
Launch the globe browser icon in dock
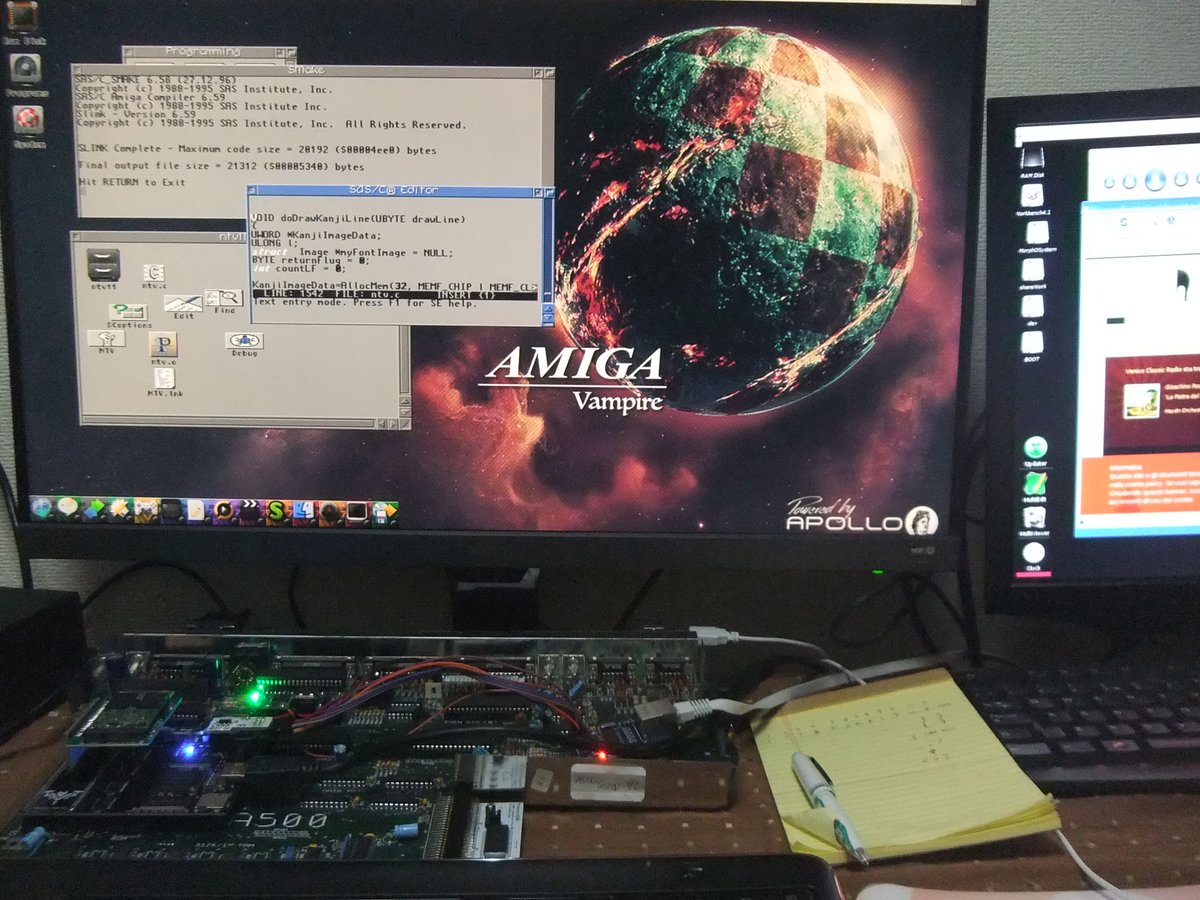point(40,510)
